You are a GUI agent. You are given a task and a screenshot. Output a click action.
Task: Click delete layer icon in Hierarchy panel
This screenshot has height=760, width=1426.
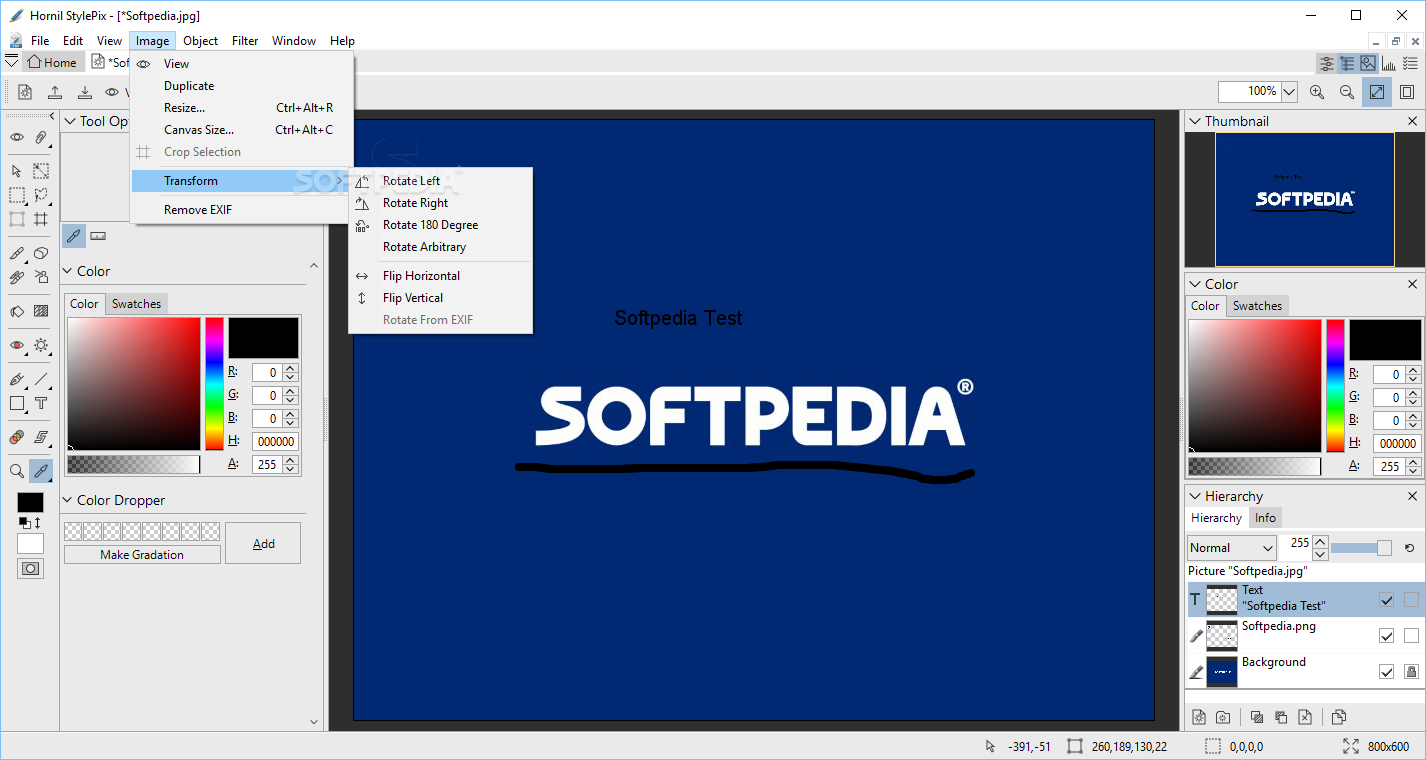1305,717
